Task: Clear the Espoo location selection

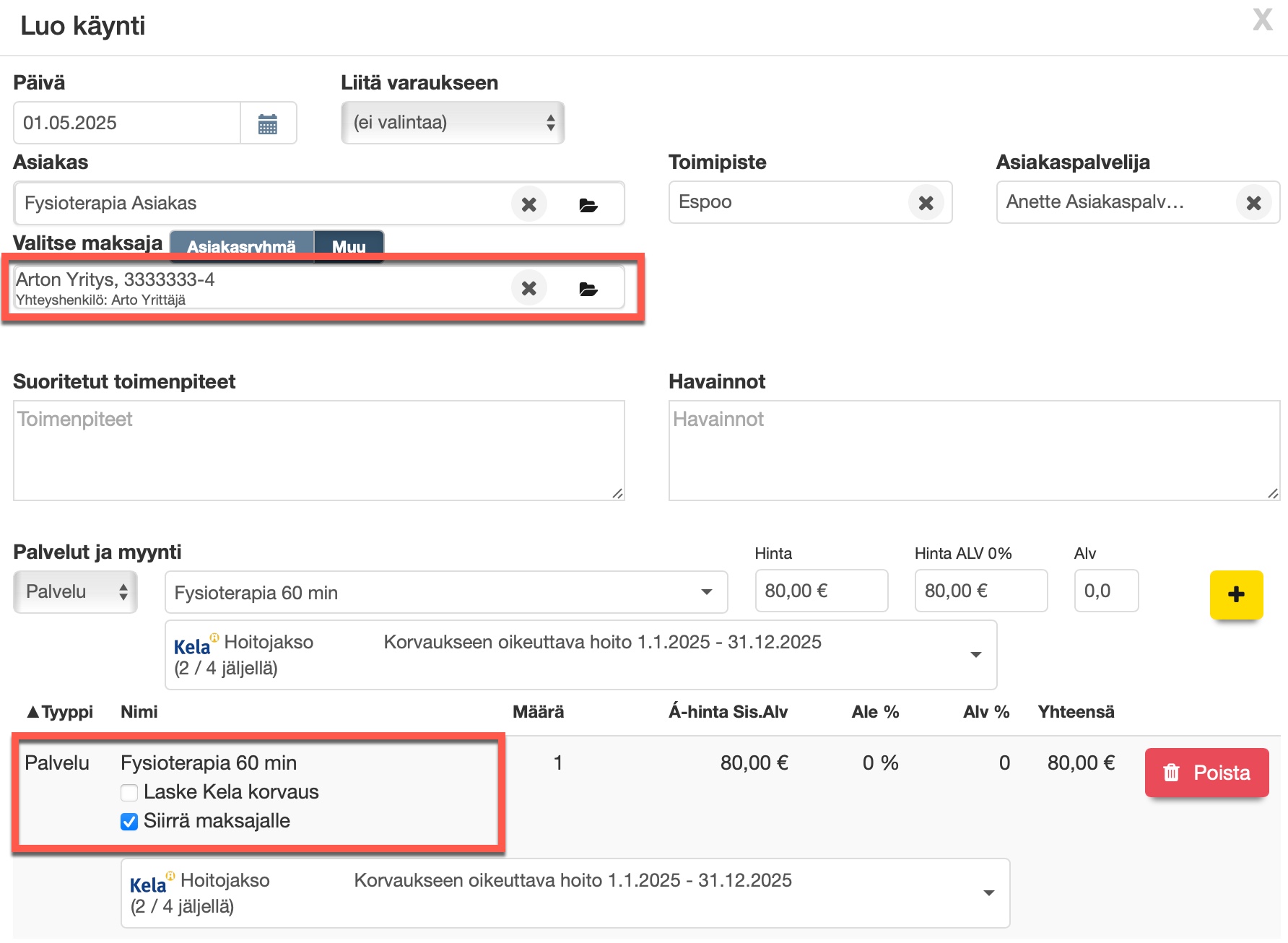Action: point(926,204)
